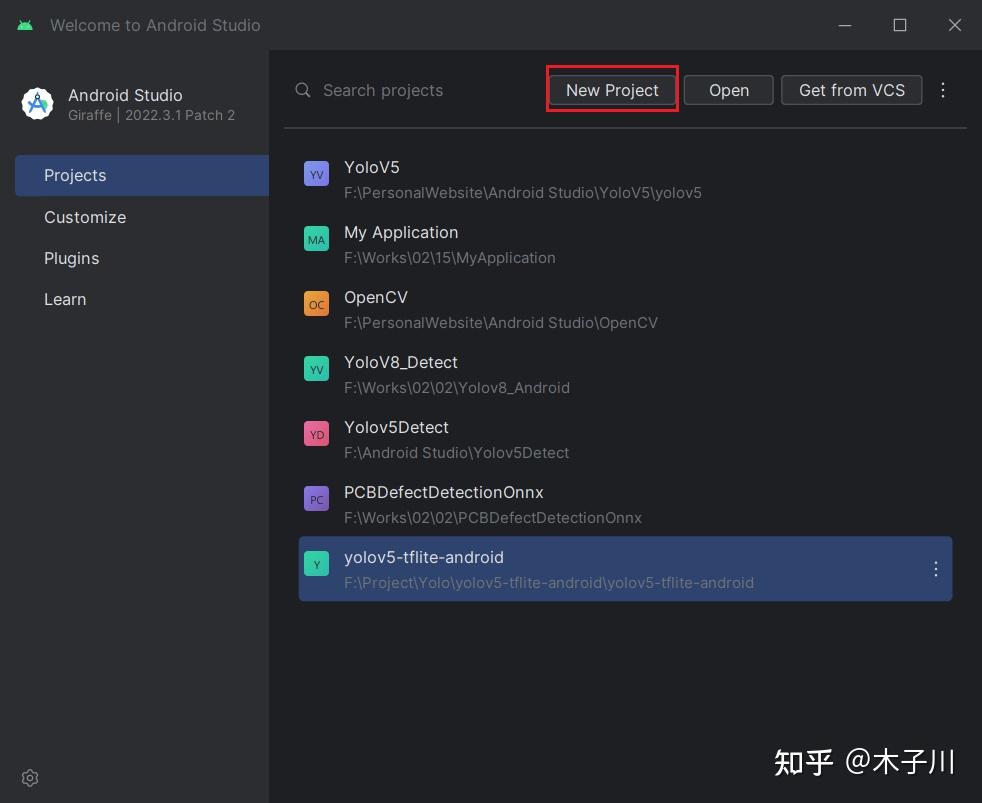Click the My Application project icon
This screenshot has height=803, width=982.
[x=316, y=238]
